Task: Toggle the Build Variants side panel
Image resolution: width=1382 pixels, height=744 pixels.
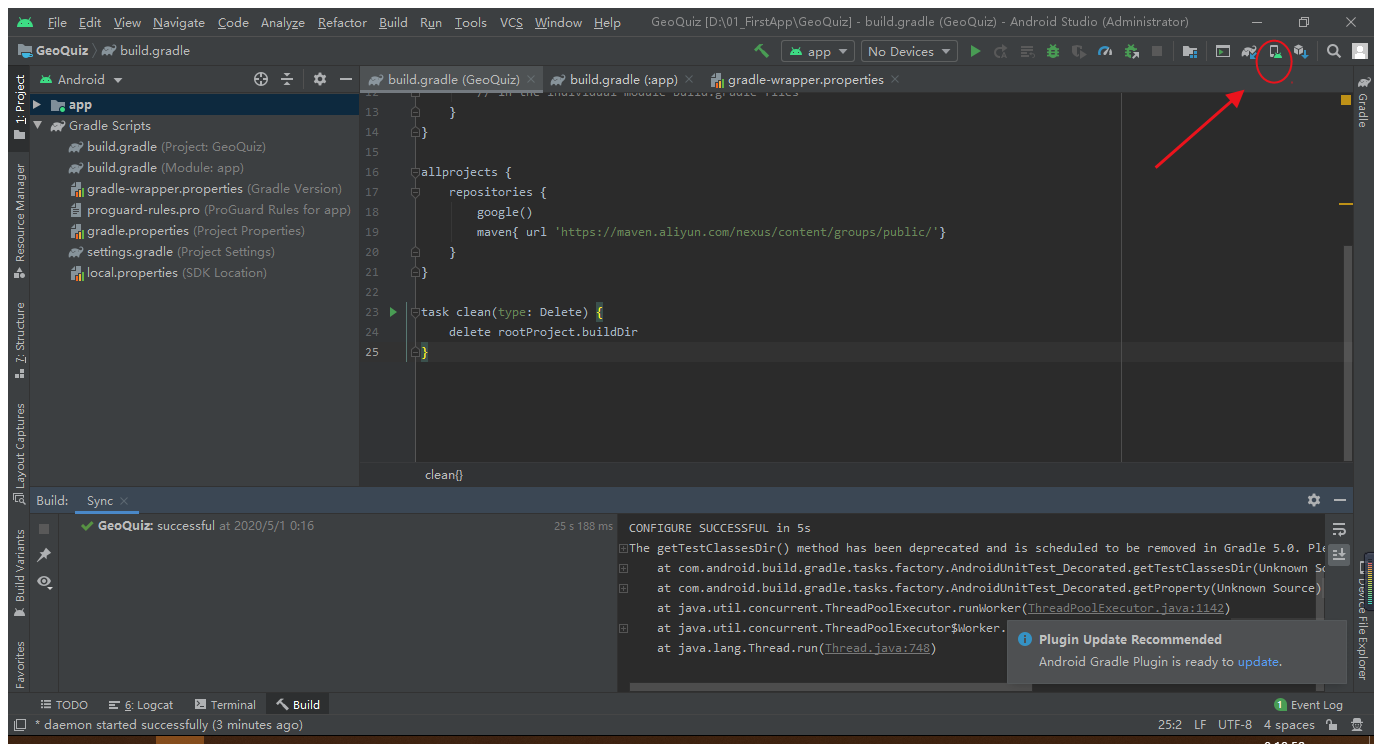Action: [20, 574]
